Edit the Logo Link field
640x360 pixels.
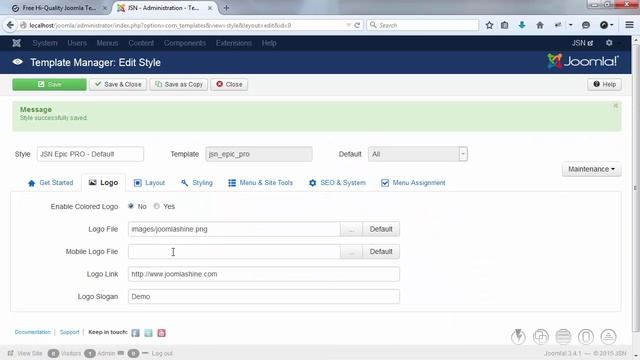click(x=264, y=274)
